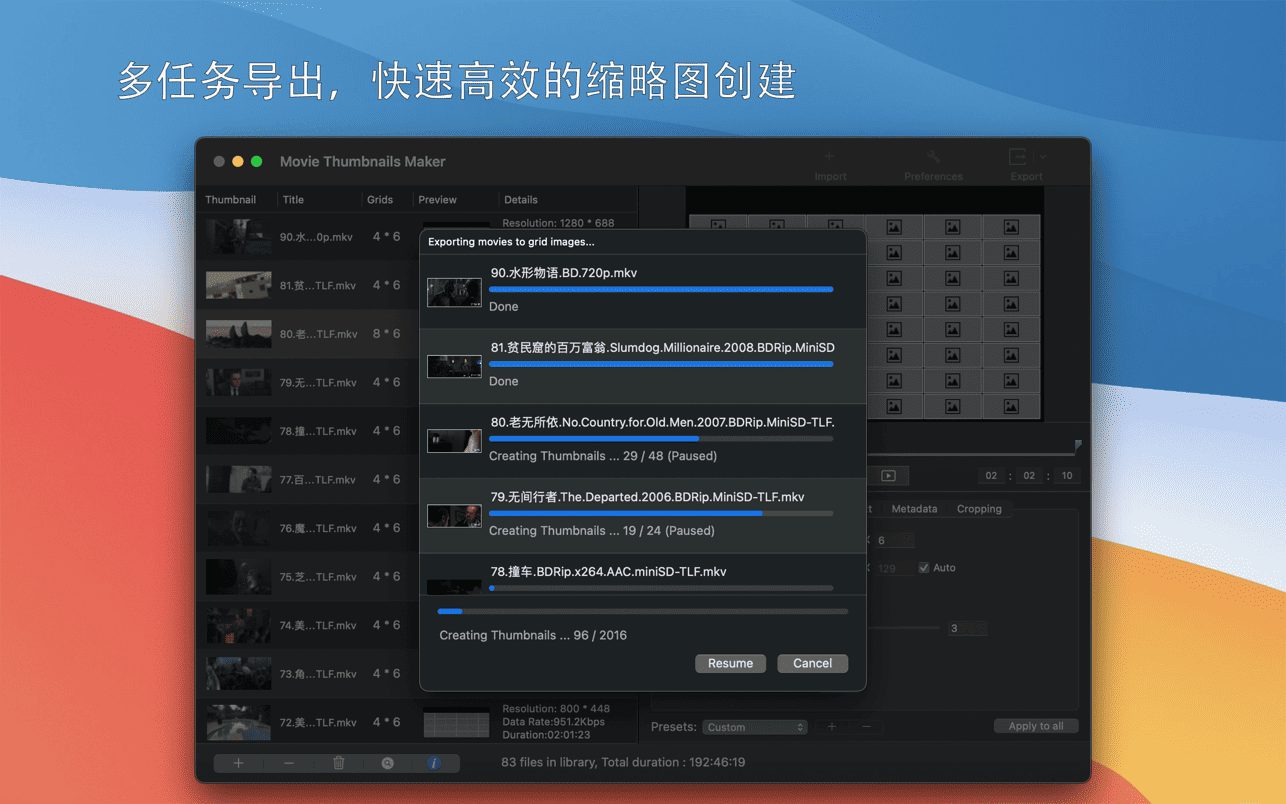Screen dimensions: 1286x804
Task: Expand the Export dropdown arrow
Action: (1043, 157)
